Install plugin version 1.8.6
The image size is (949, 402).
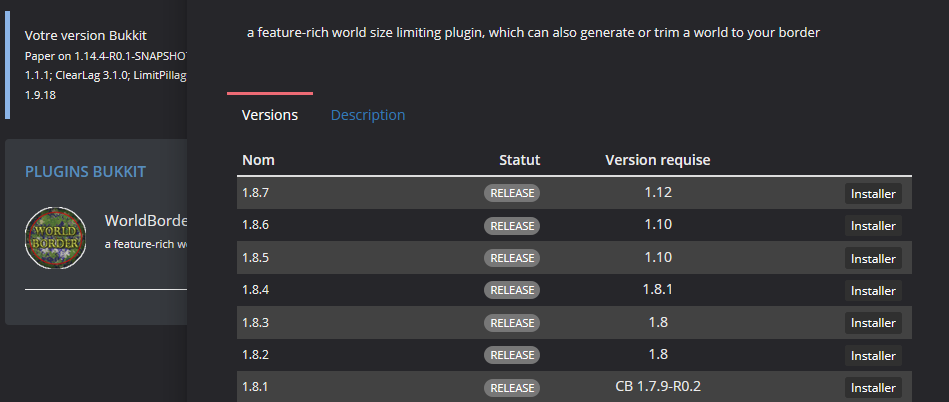tap(873, 226)
